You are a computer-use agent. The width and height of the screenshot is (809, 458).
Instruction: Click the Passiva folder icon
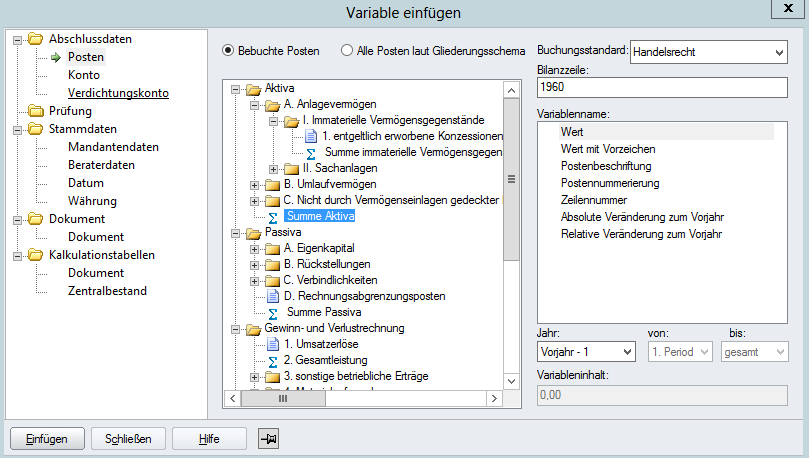(x=254, y=233)
